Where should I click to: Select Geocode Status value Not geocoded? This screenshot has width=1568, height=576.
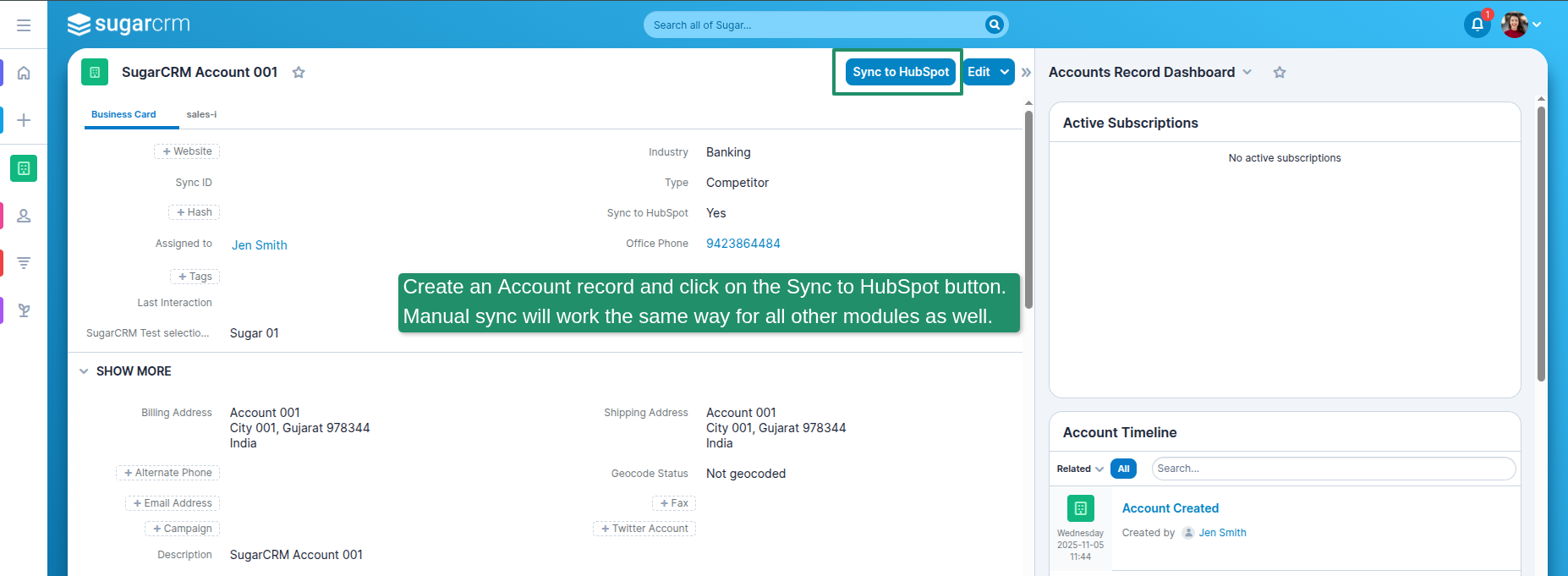[746, 474]
